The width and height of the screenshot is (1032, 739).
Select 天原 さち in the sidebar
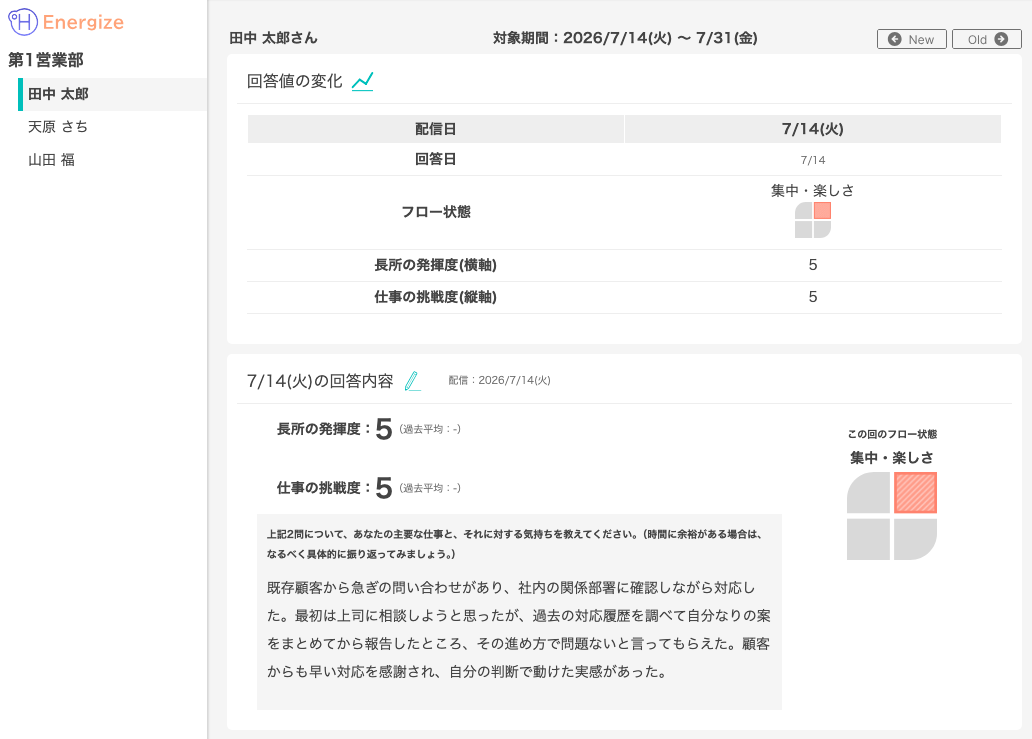coord(58,126)
